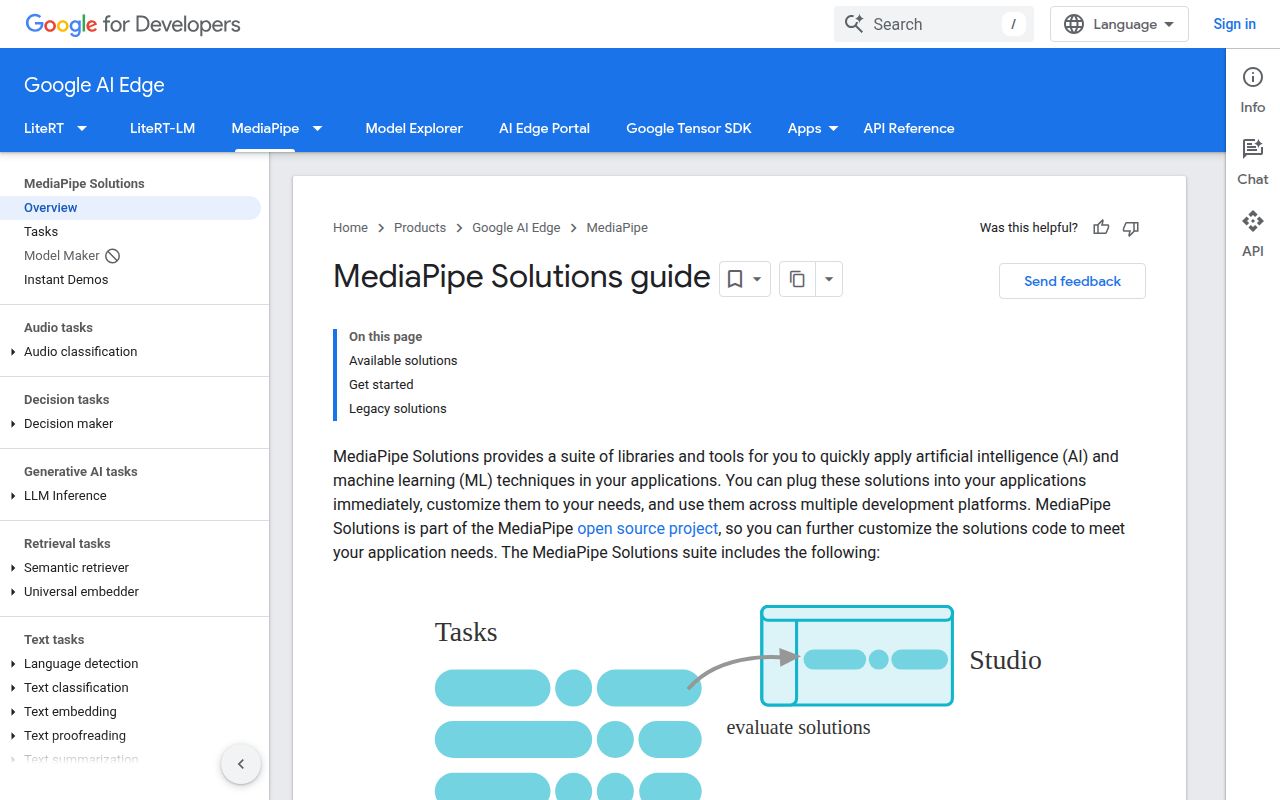Open Tasks in the sidebar

click(41, 232)
